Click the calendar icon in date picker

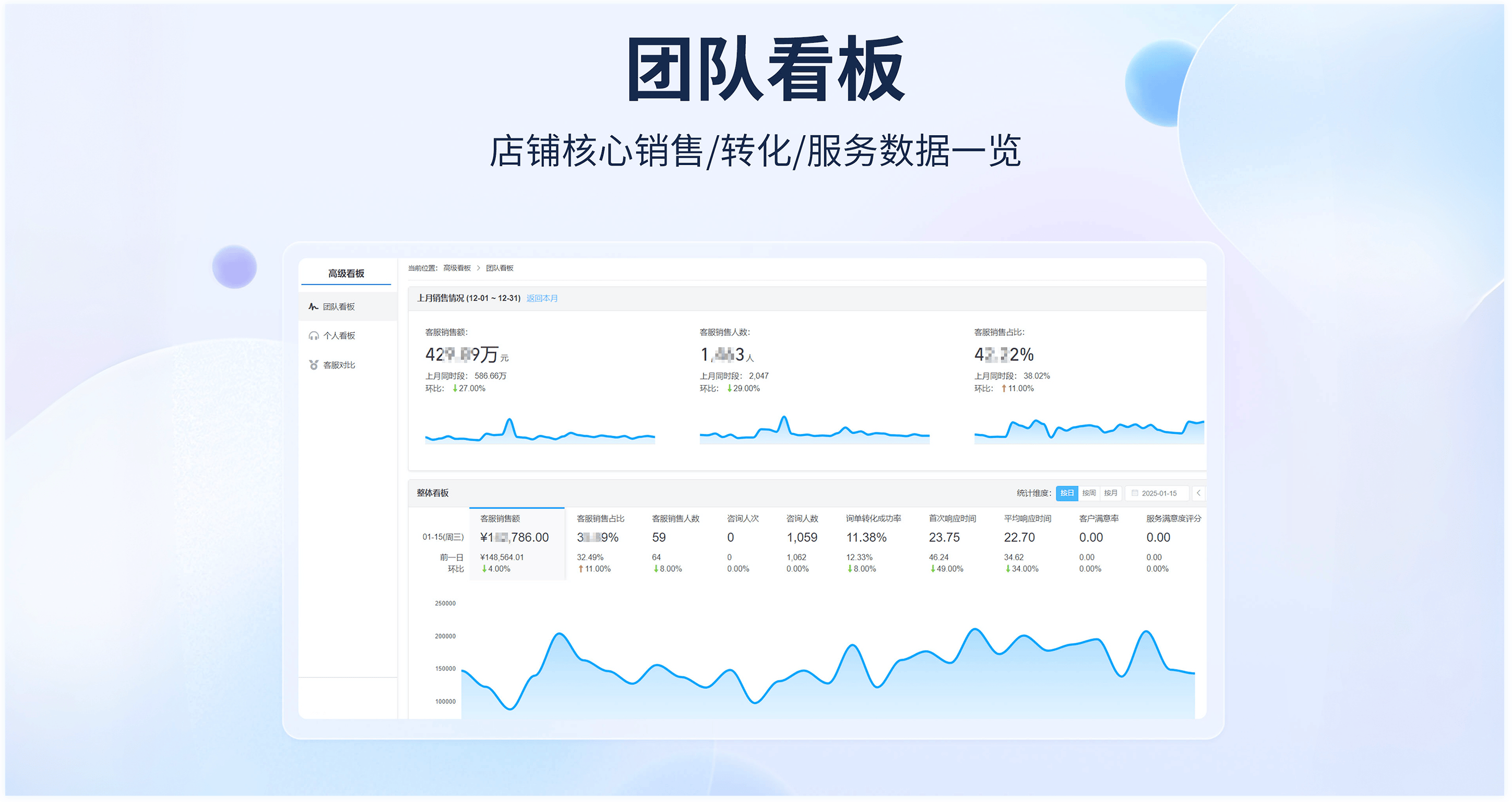click(x=1135, y=493)
